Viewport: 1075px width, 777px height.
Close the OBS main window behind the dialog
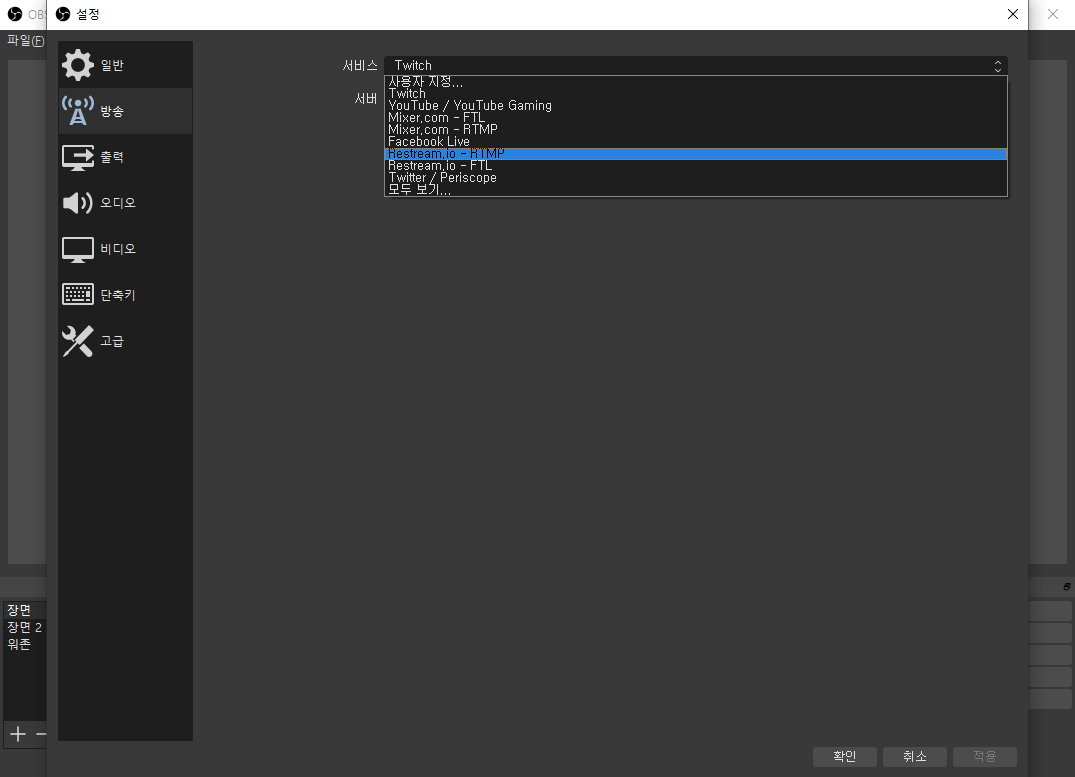click(1053, 14)
